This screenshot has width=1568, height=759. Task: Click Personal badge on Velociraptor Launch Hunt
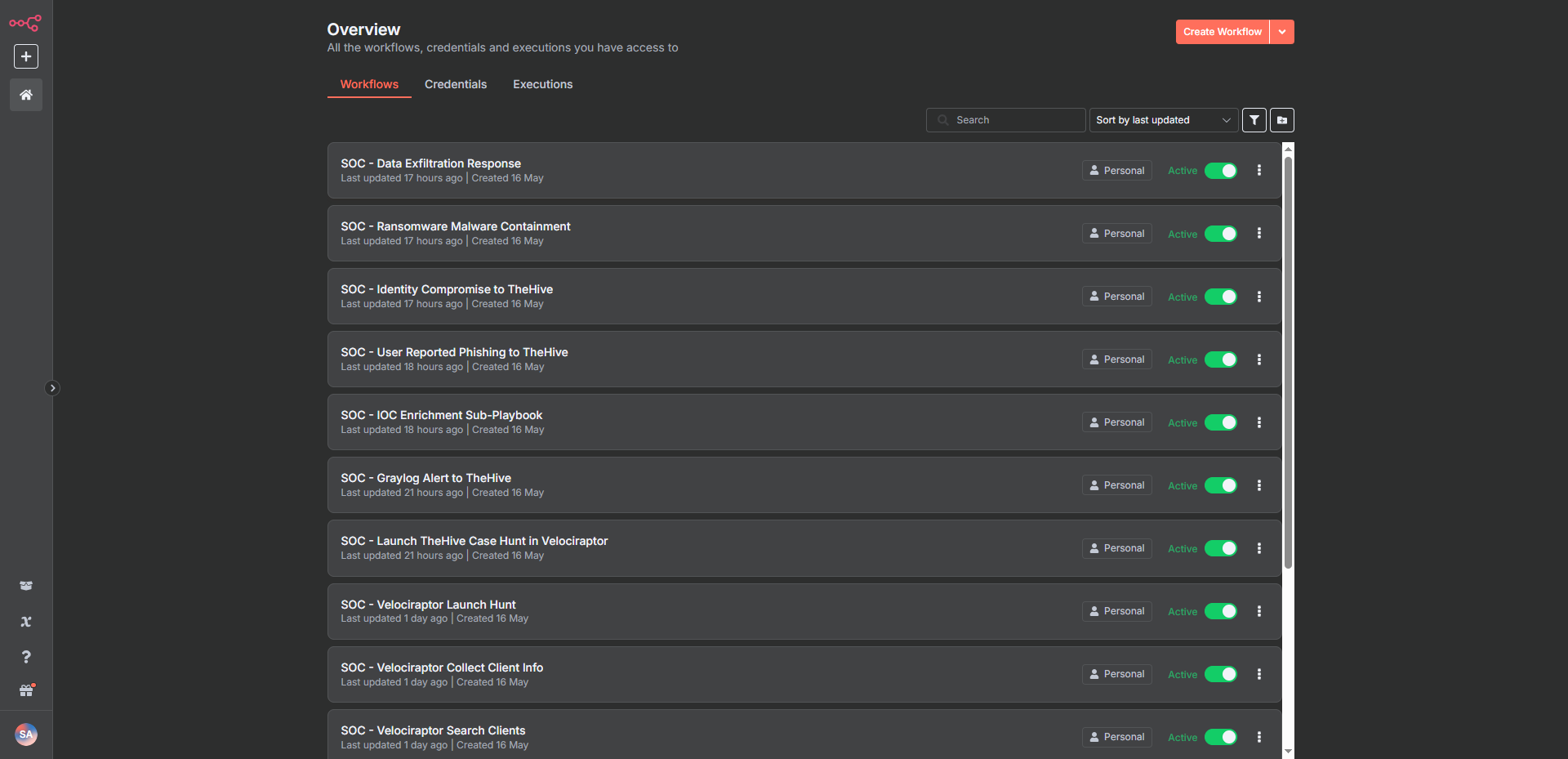pos(1117,611)
